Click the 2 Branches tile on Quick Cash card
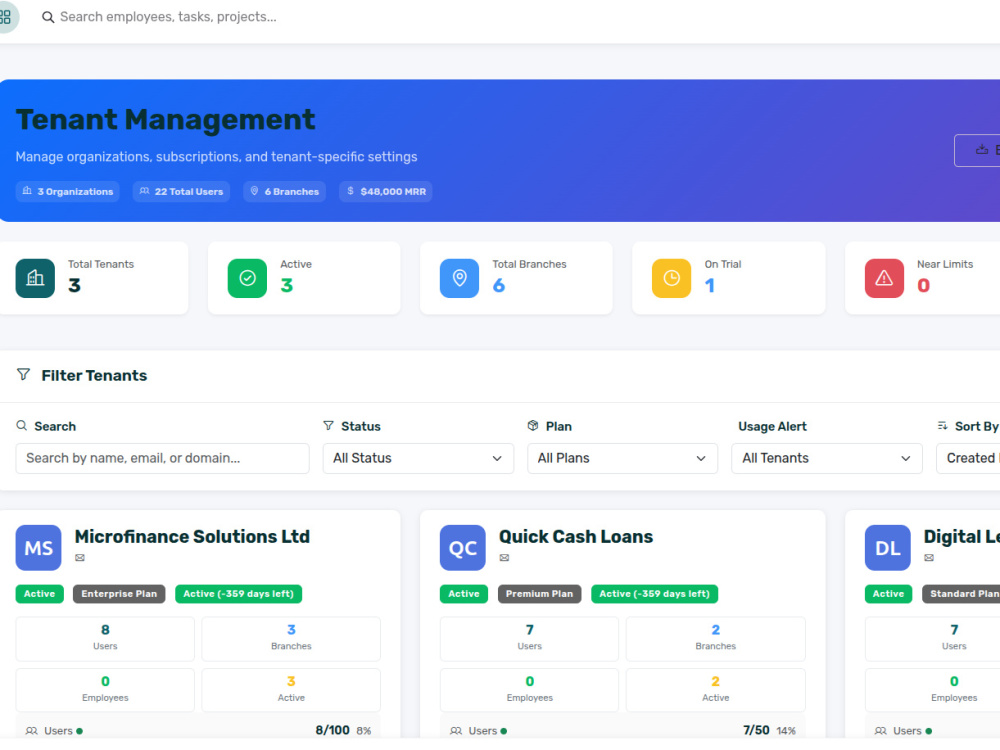1000x750 pixels. click(716, 639)
